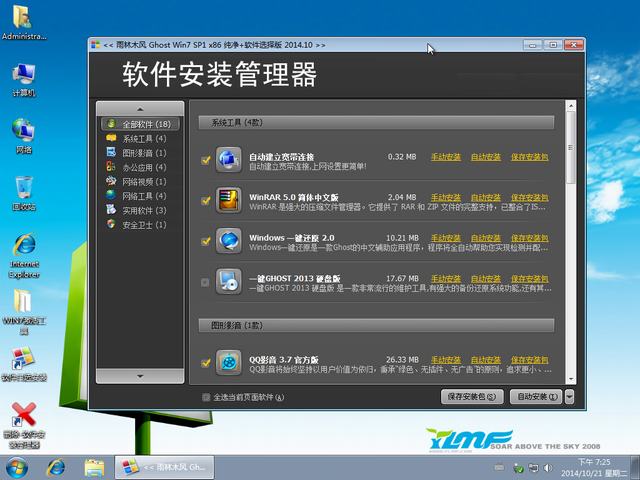
Task: Click the Windows一键还原 2.0 icon
Action: coord(229,240)
